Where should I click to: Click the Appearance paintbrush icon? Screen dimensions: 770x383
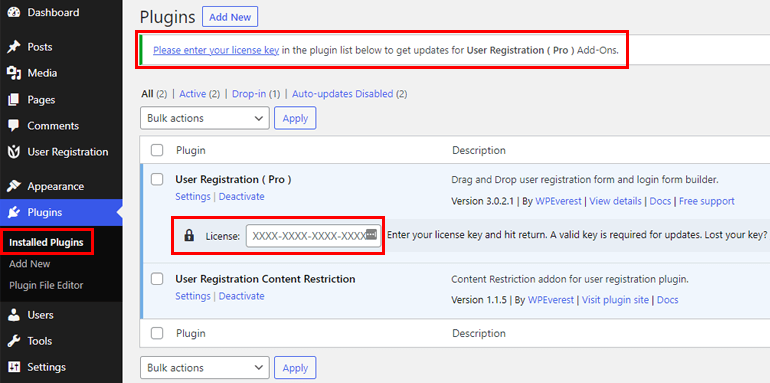[14, 187]
